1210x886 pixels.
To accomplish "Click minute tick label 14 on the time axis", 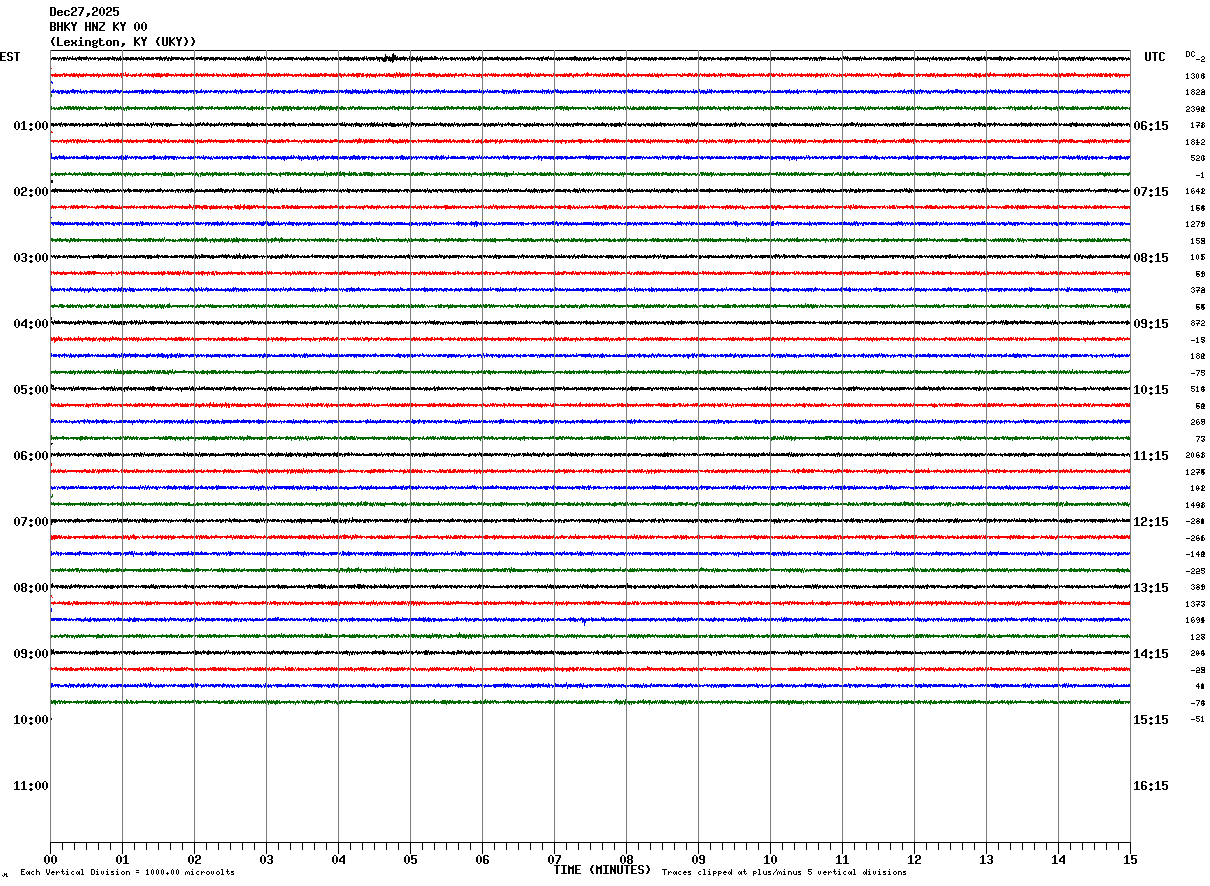I will coord(1058,860).
